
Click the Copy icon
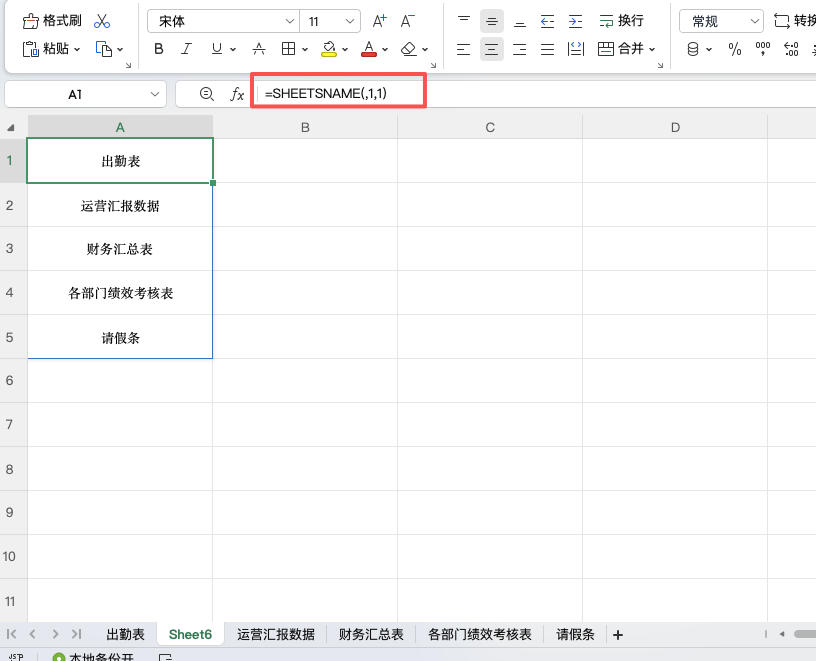pos(104,49)
